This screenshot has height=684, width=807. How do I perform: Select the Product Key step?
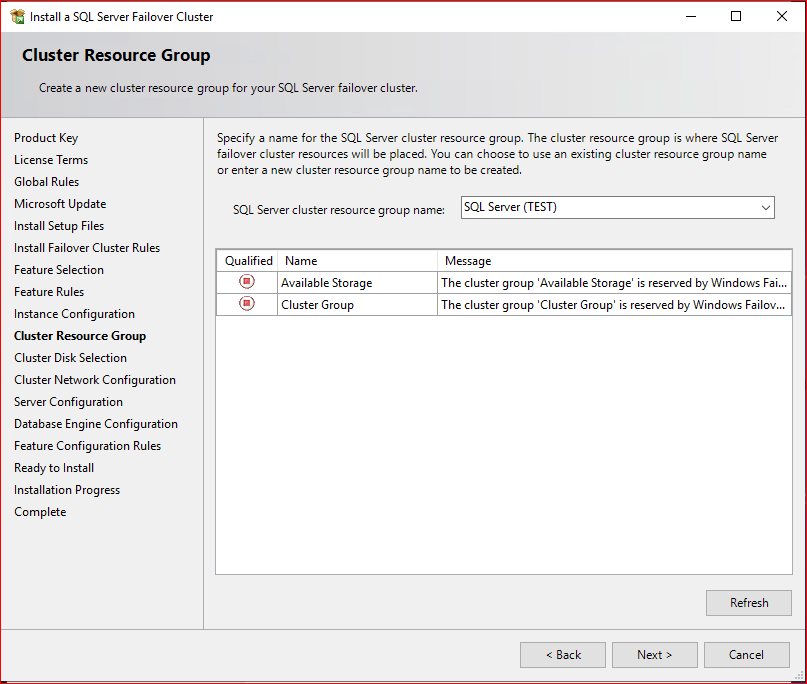(46, 138)
